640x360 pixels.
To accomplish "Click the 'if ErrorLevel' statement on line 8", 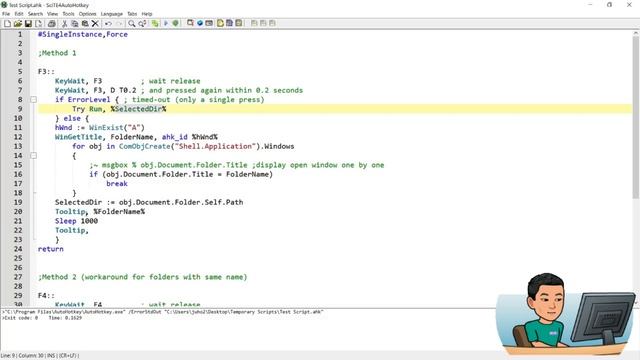I will pyautogui.click(x=82, y=100).
